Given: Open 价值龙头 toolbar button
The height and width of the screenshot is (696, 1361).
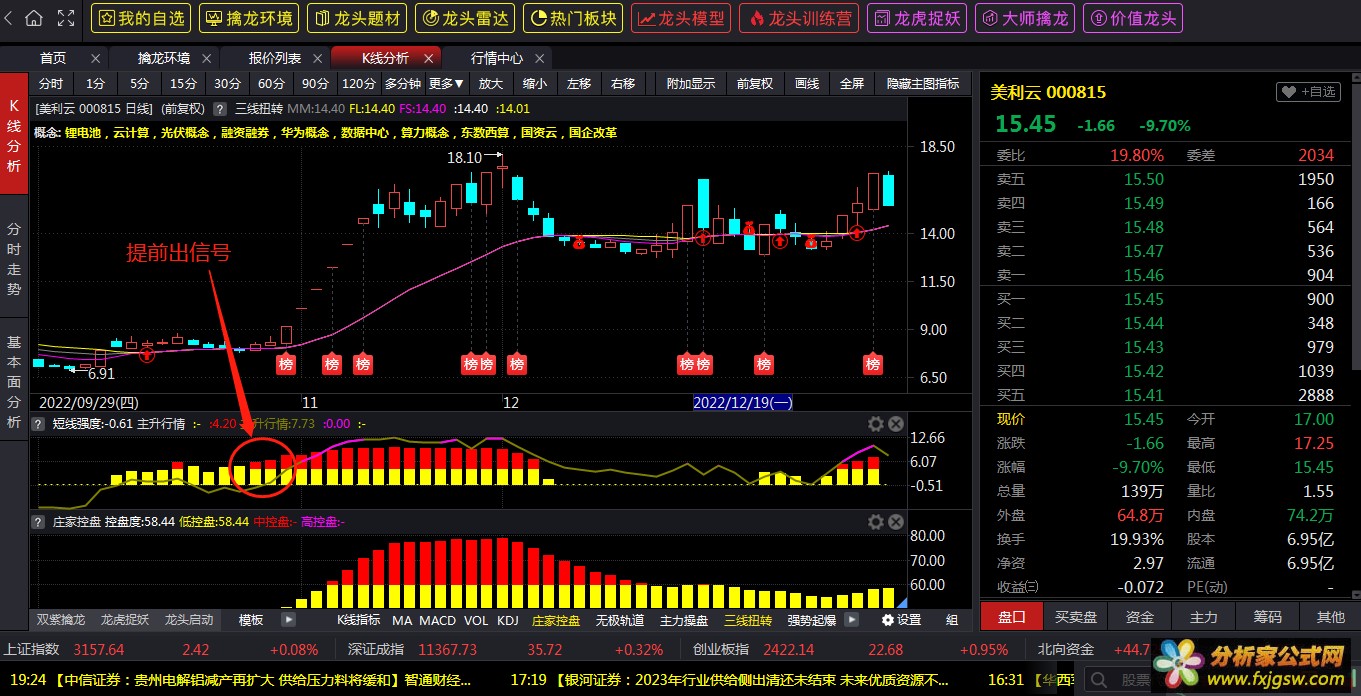Looking at the screenshot, I should pyautogui.click(x=1133, y=18).
